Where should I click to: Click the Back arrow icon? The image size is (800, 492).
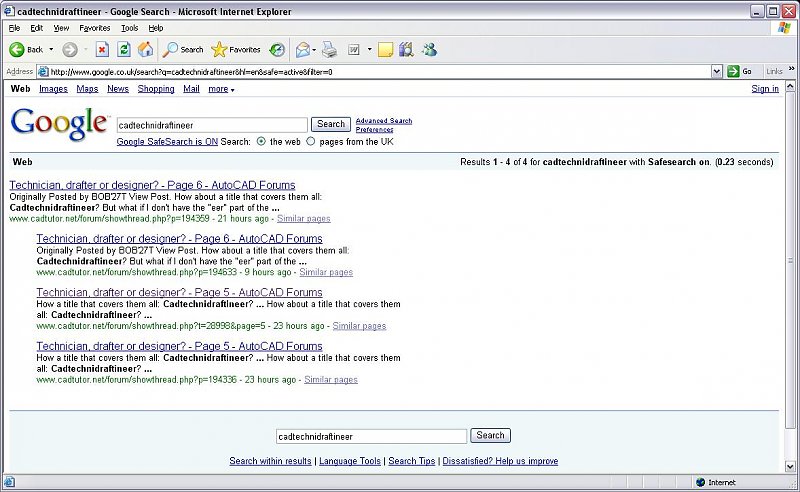point(17,49)
